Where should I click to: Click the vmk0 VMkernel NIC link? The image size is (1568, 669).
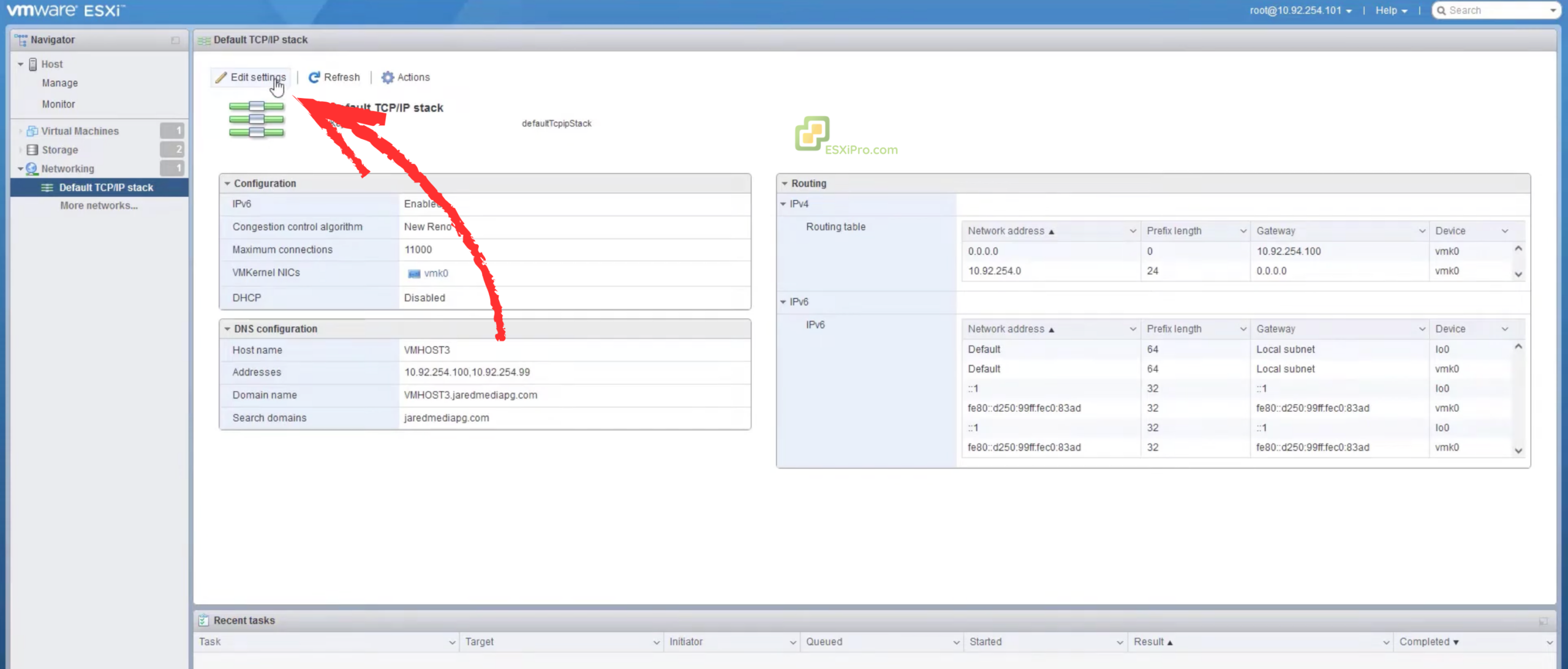click(435, 274)
